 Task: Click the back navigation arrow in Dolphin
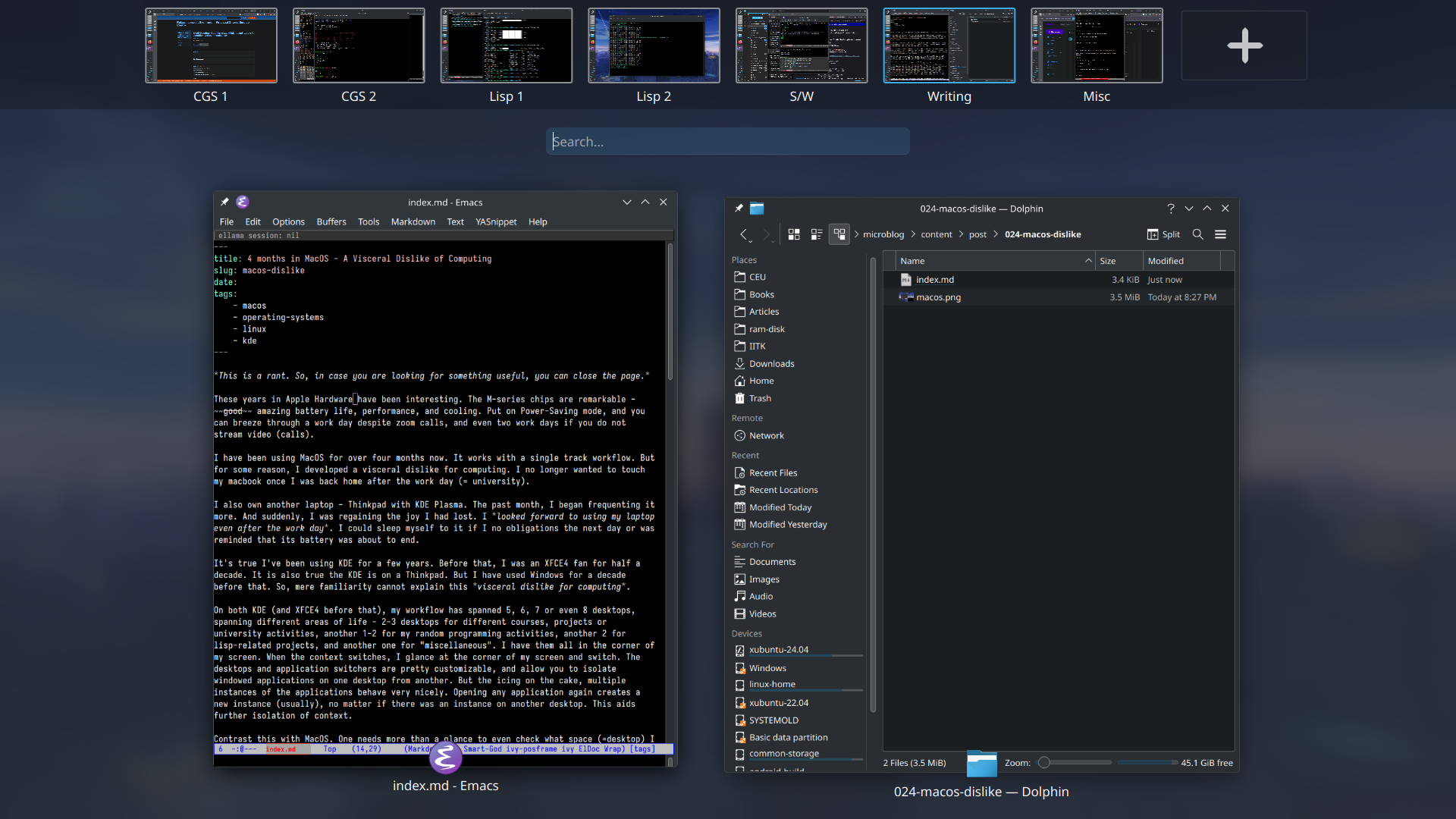tap(745, 234)
